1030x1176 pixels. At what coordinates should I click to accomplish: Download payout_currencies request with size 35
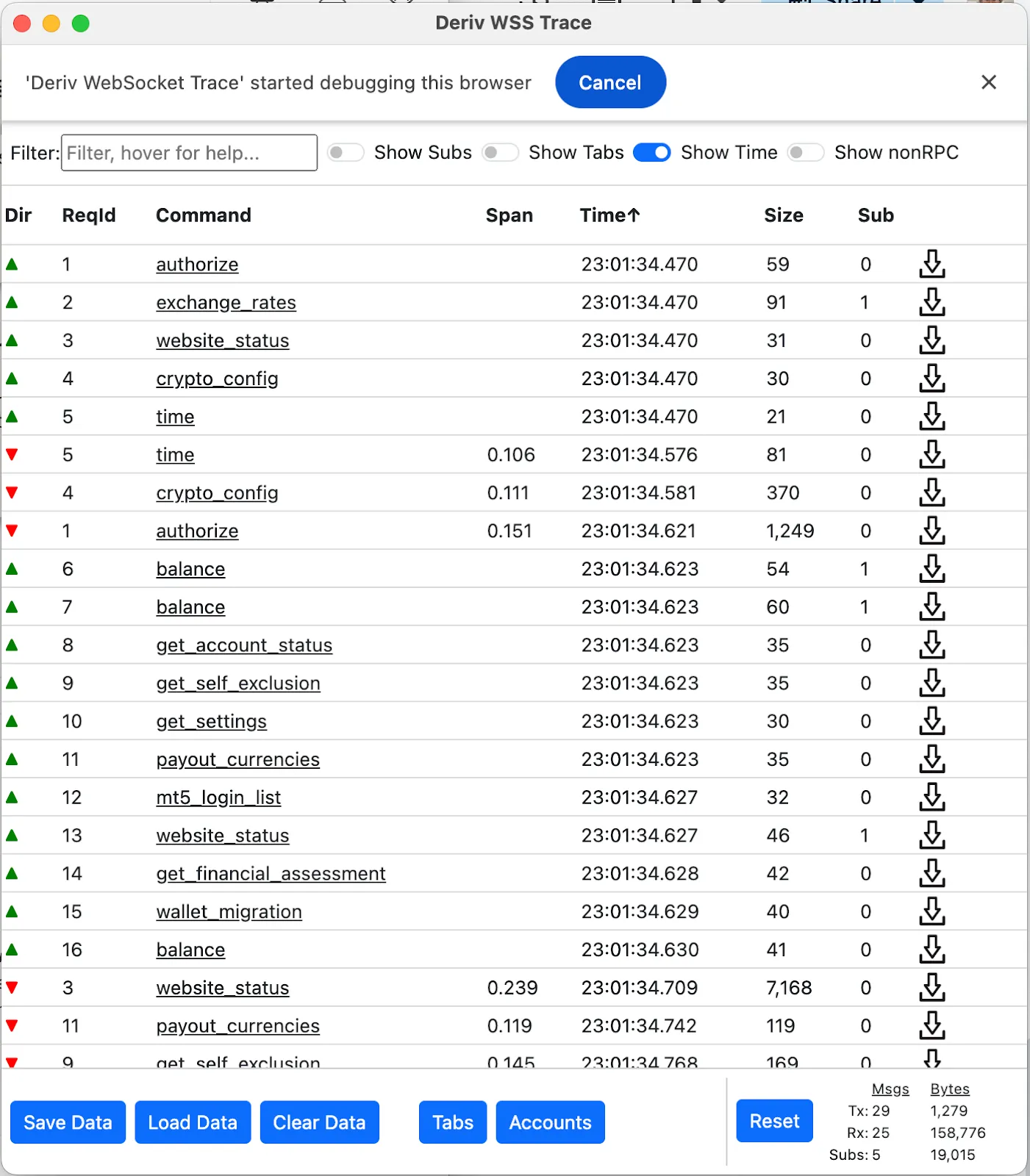tap(932, 759)
